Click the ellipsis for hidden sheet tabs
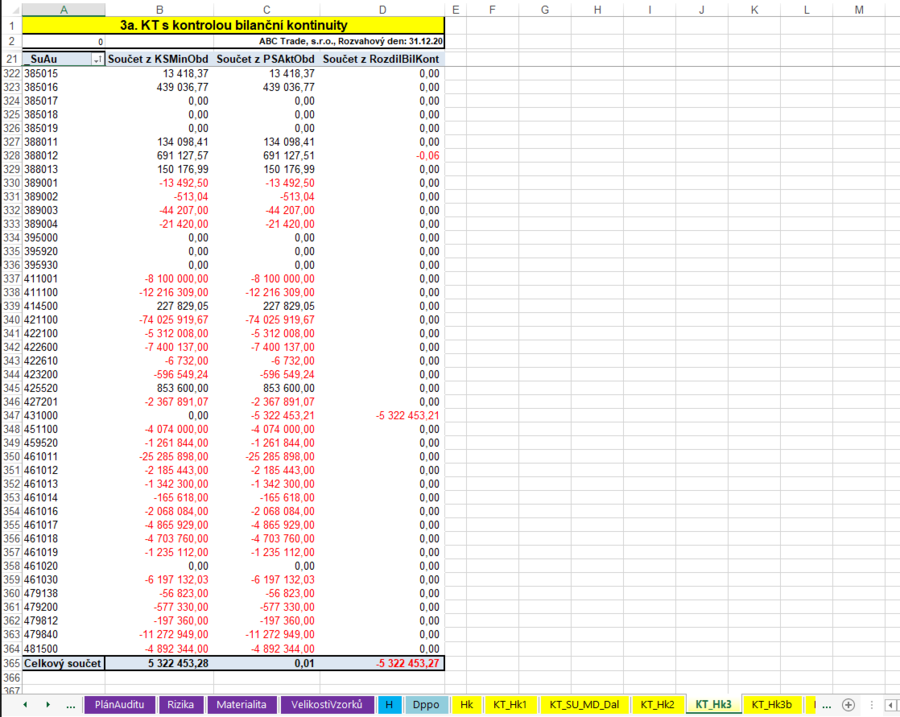This screenshot has width=900, height=717. pyautogui.click(x=70, y=704)
